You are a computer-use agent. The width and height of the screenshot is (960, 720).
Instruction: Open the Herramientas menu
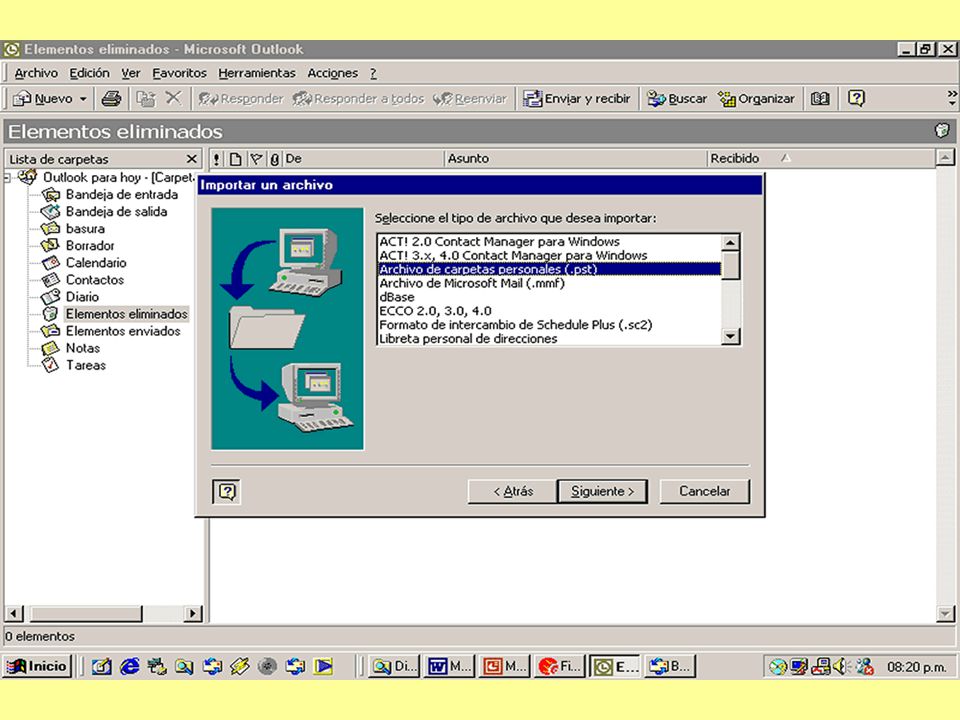click(257, 73)
